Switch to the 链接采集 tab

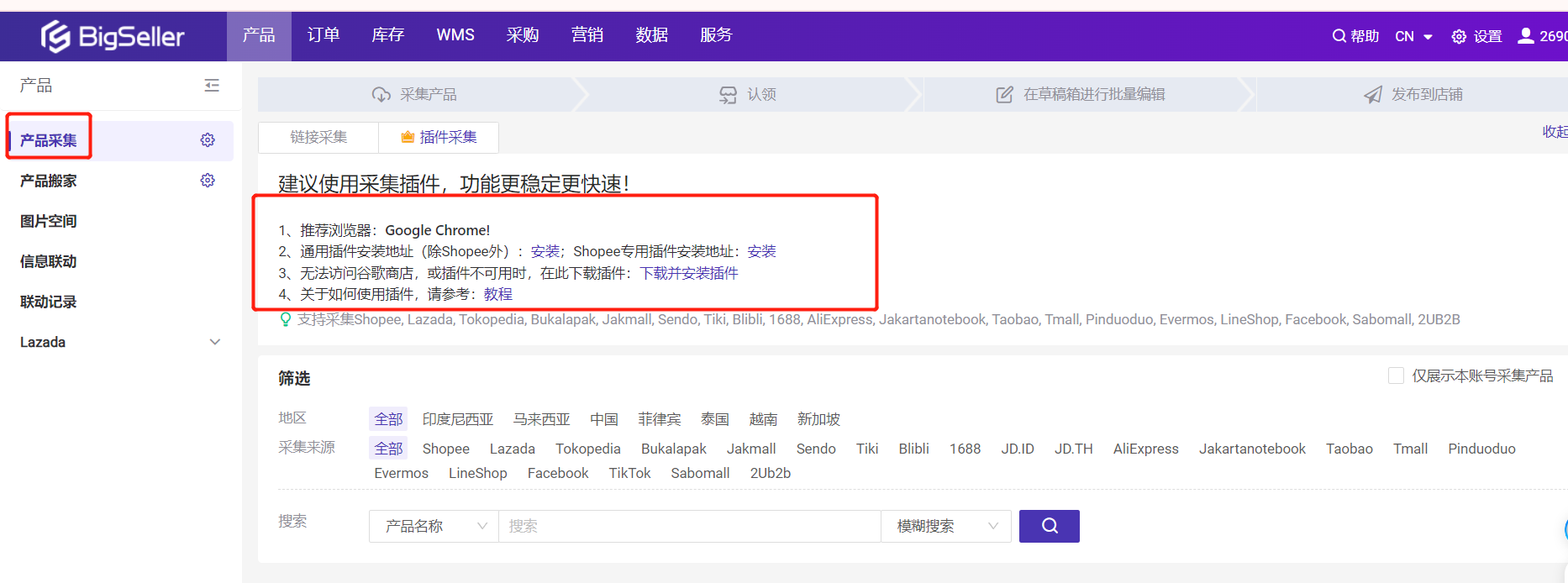pos(318,137)
